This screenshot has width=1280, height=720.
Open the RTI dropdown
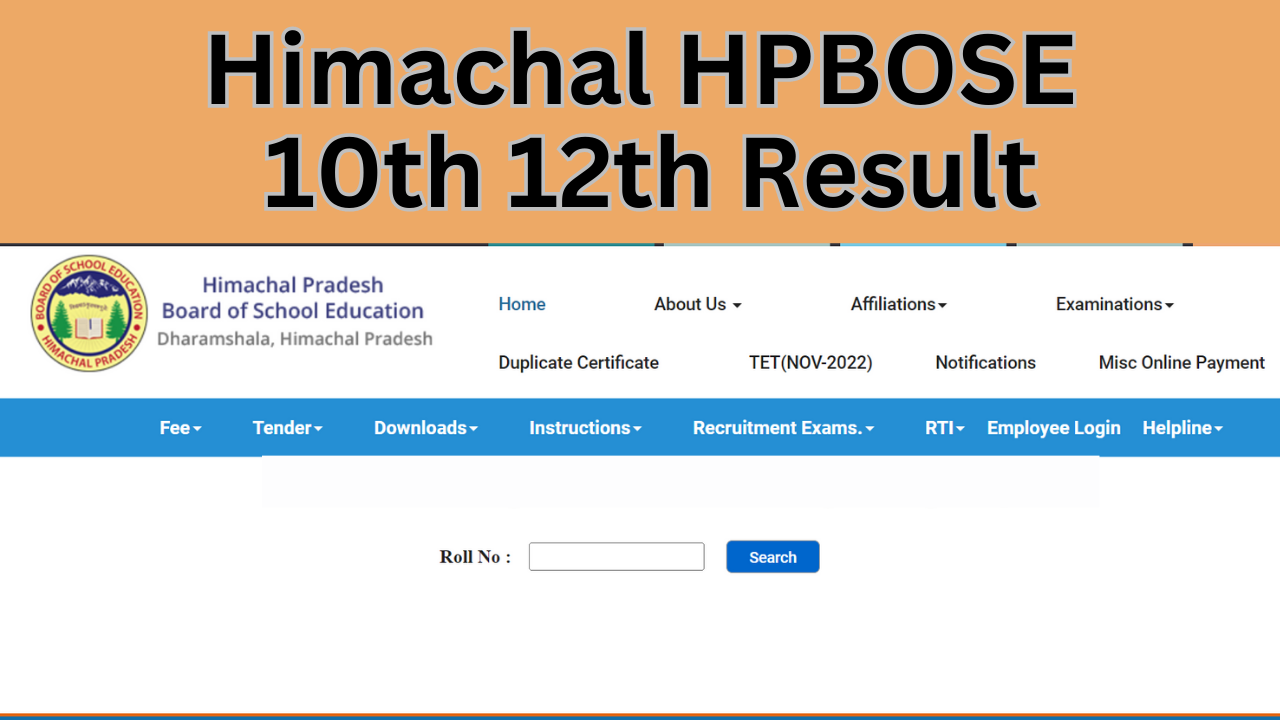[x=944, y=428]
